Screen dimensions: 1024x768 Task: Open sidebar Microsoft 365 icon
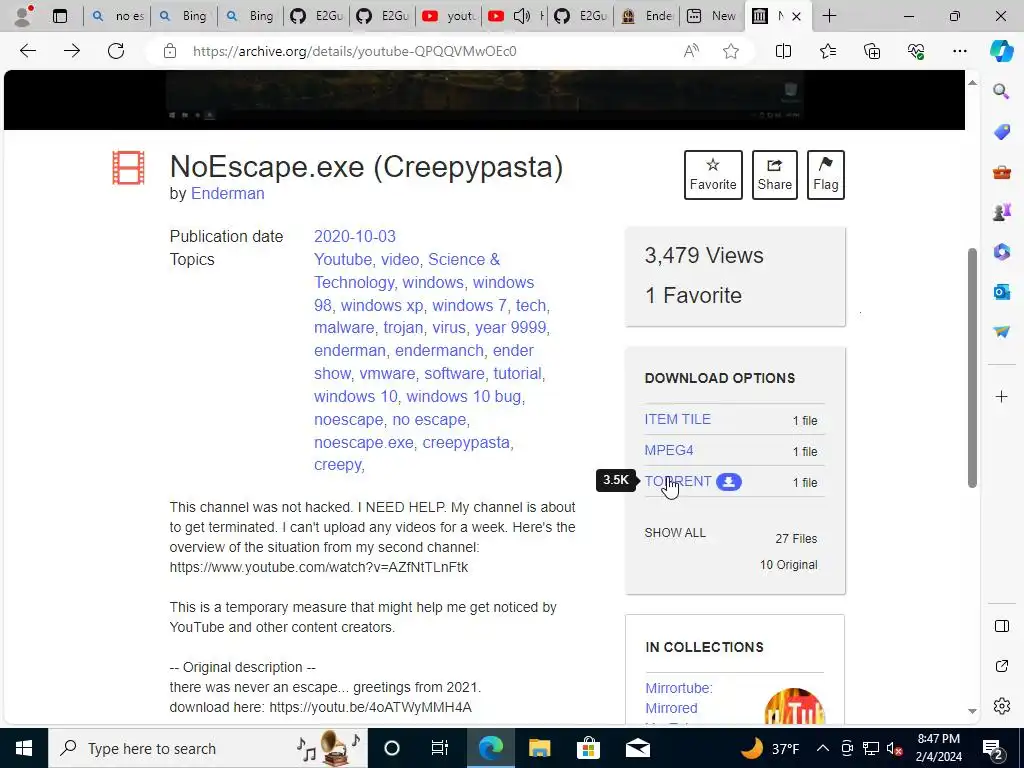click(x=1001, y=251)
